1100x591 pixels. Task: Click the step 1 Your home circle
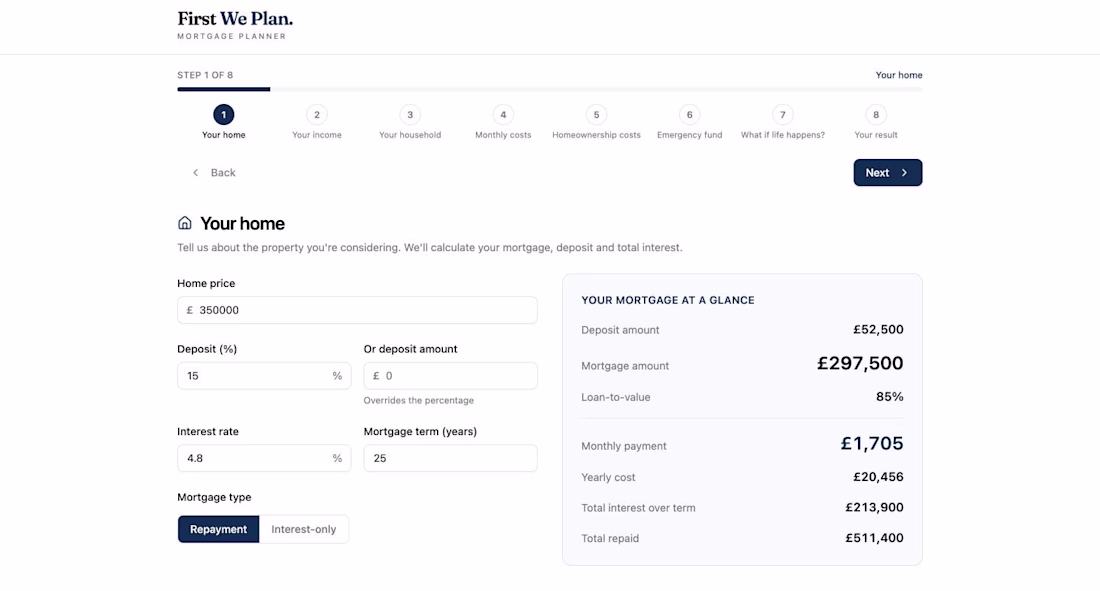coord(224,114)
